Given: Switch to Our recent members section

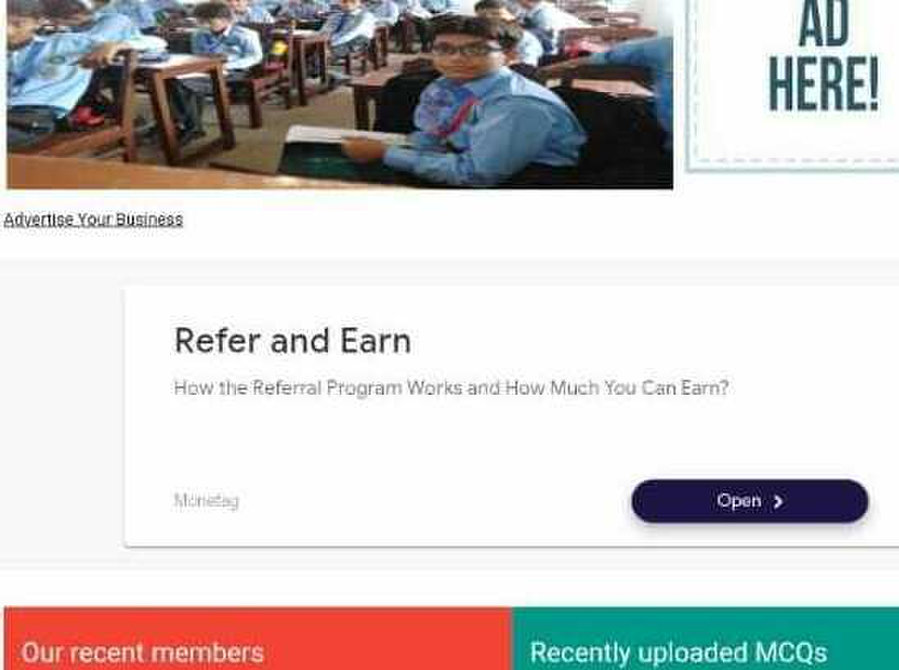Looking at the screenshot, I should coord(142,652).
